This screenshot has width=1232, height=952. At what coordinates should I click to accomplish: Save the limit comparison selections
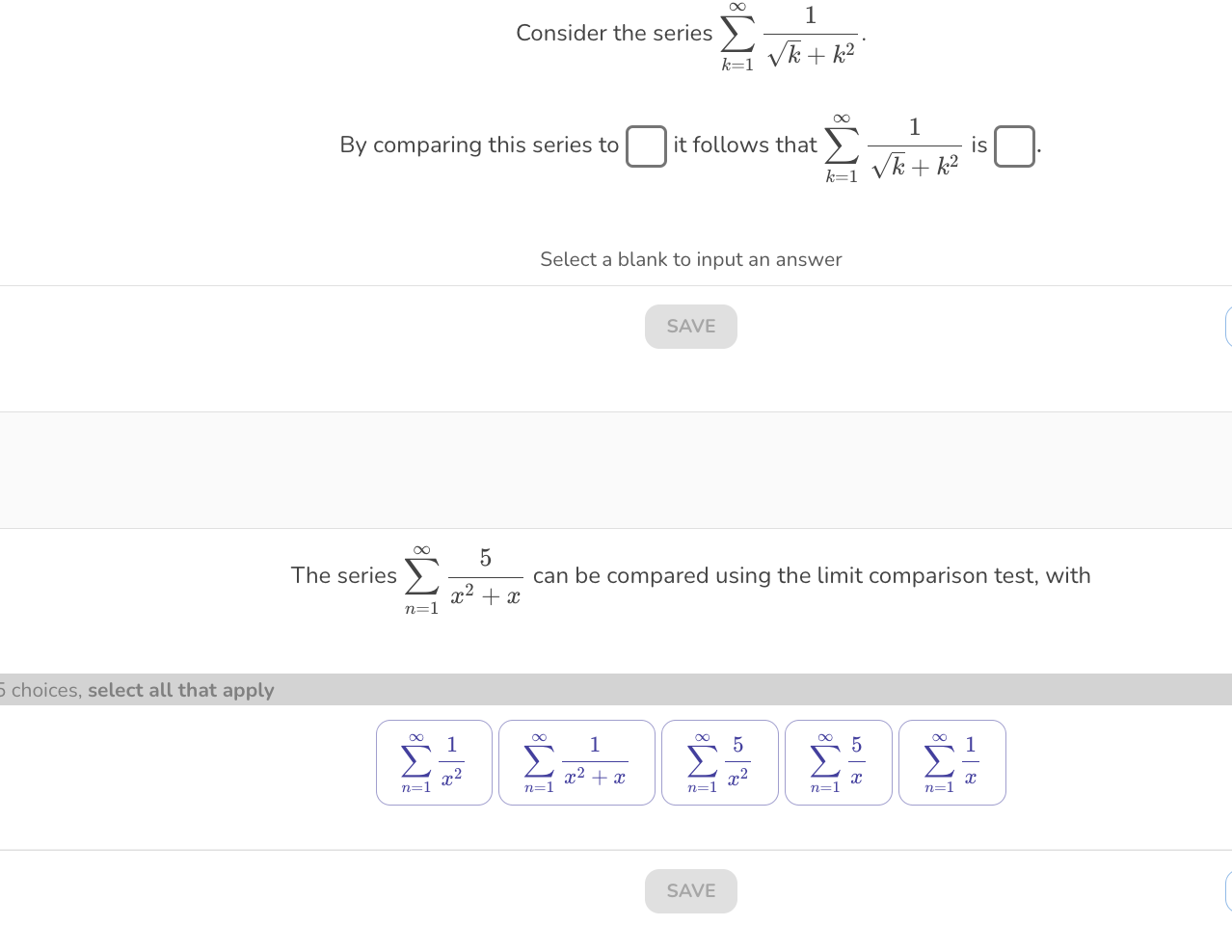point(691,890)
